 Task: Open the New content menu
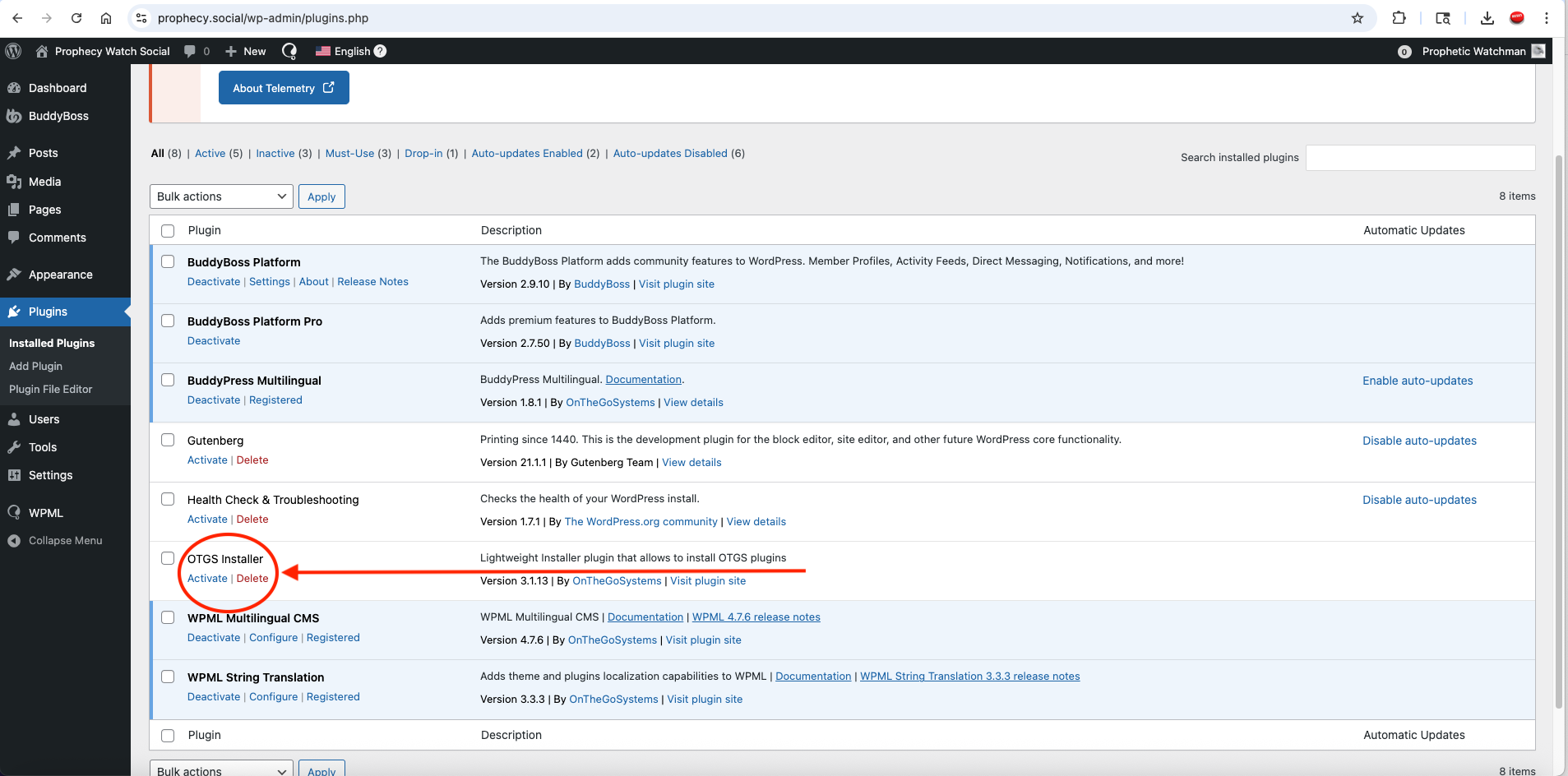245,51
